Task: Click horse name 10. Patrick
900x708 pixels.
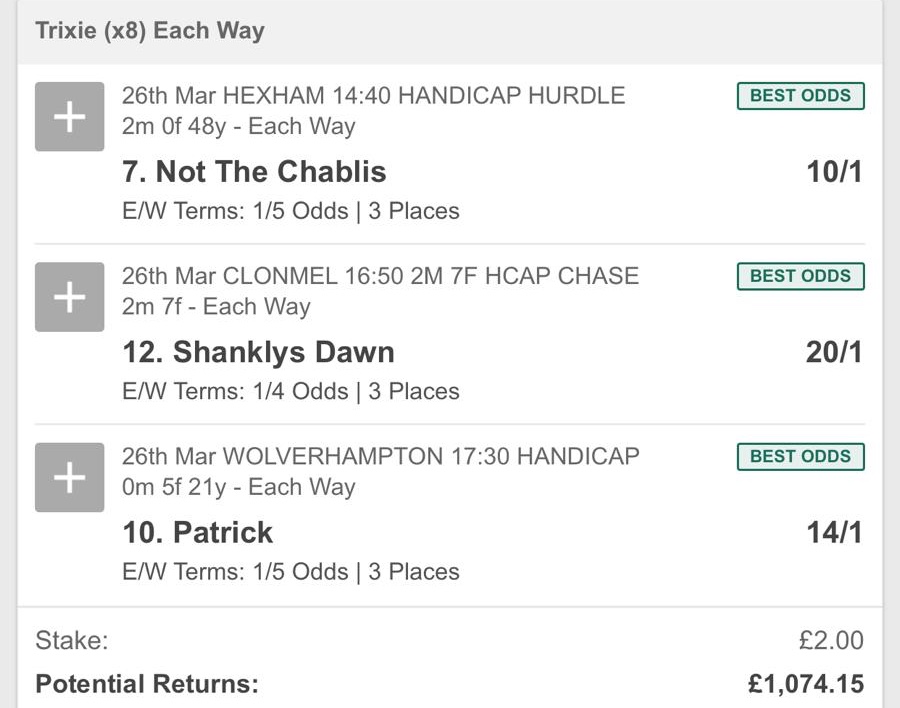Action: tap(197, 532)
